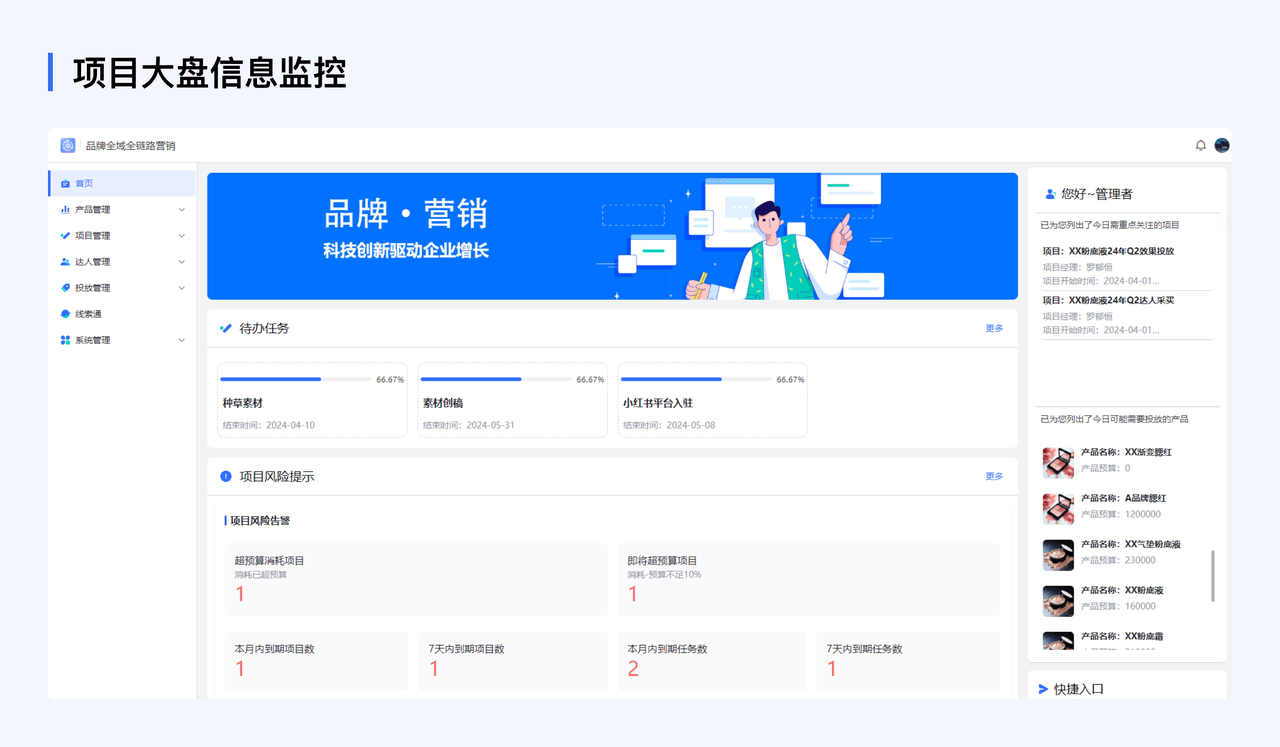The image size is (1280, 747).
Task: Click the product list scrollbar
Action: (1213, 576)
